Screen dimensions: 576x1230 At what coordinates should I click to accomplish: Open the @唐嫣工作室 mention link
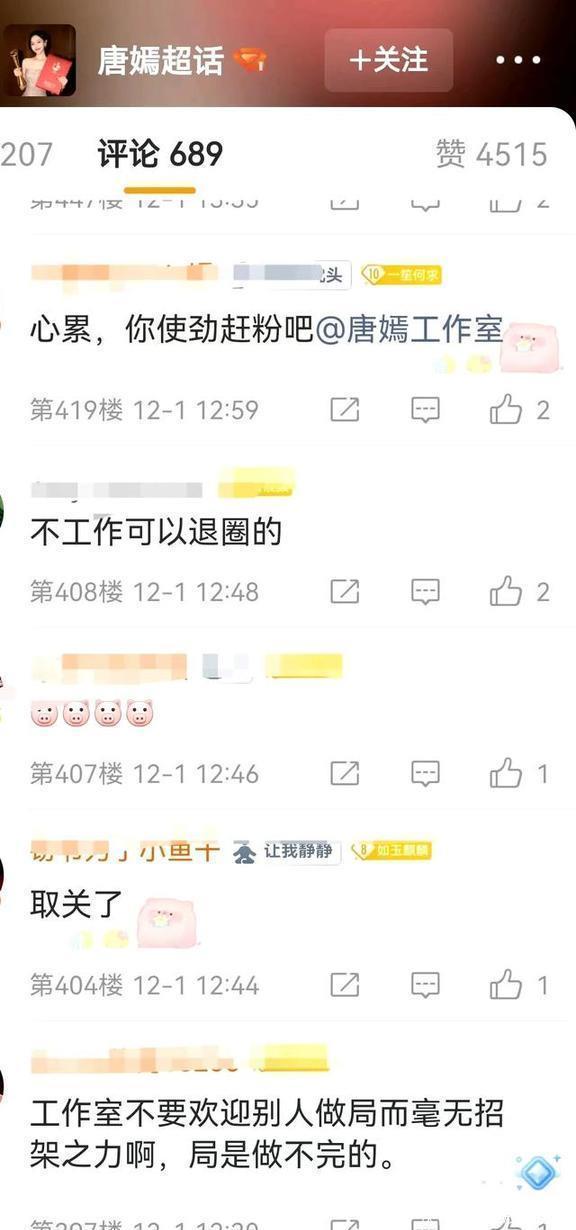point(410,332)
